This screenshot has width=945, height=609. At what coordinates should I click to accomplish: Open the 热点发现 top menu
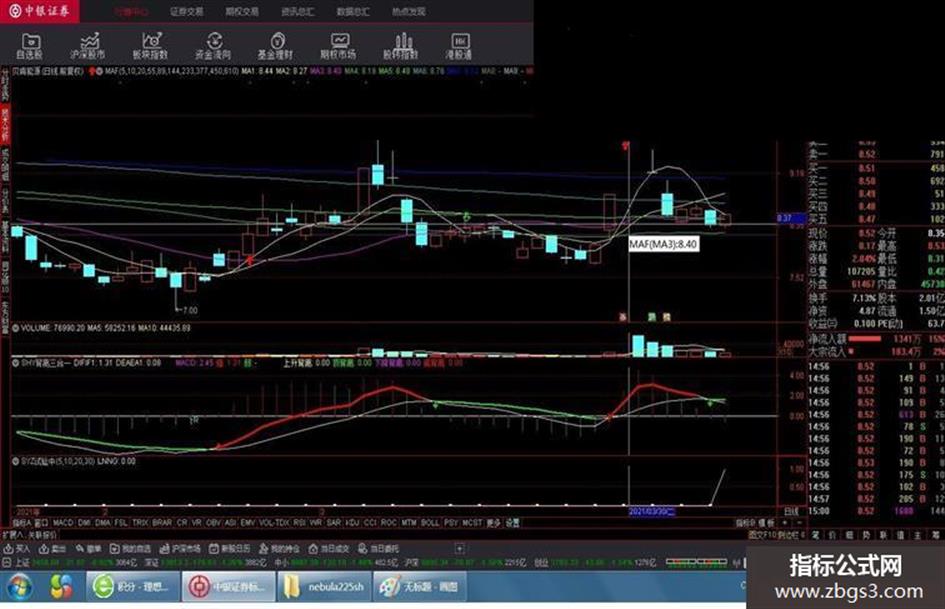click(x=409, y=11)
